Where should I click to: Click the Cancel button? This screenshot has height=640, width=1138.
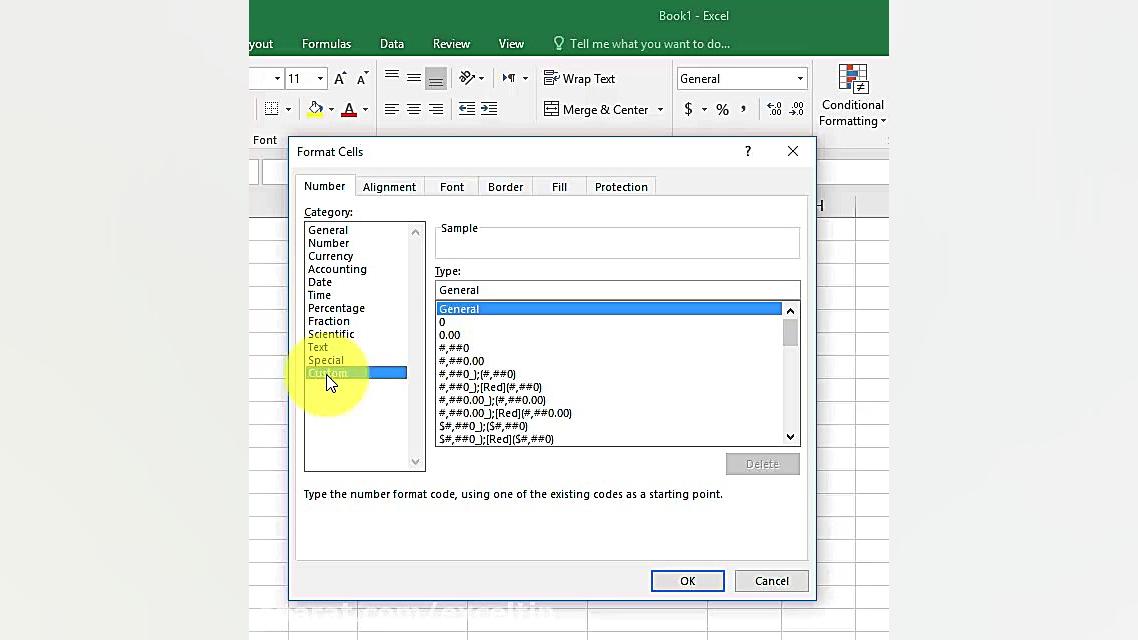[x=771, y=580]
